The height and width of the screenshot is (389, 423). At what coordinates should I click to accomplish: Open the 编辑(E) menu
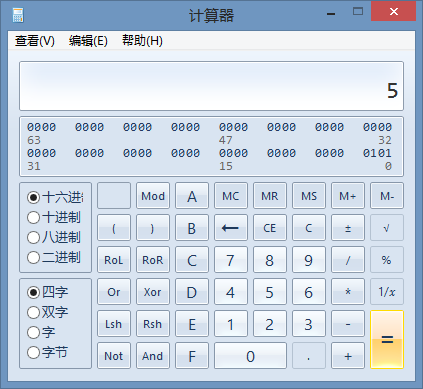pos(88,41)
